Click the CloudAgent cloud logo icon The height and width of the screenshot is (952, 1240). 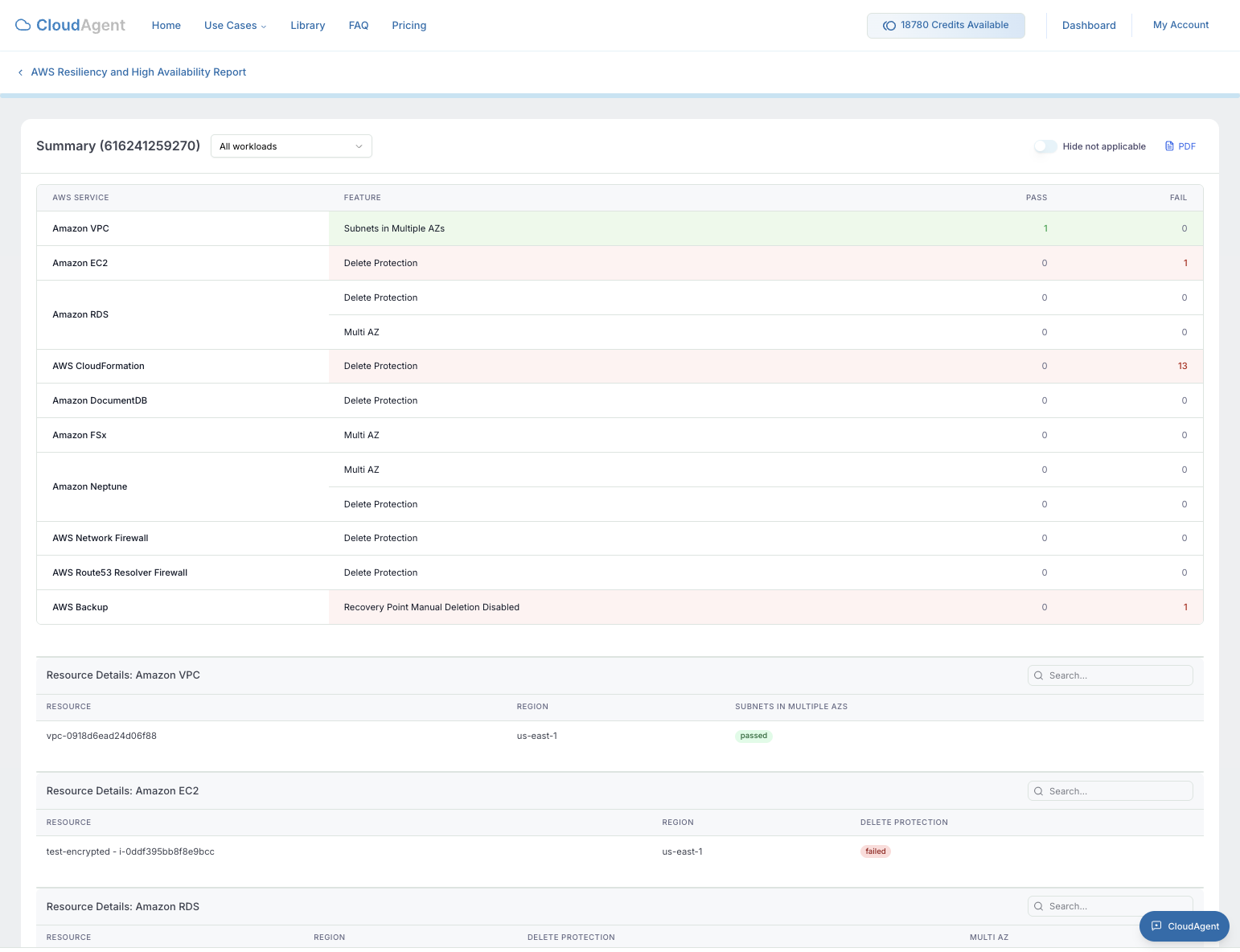[x=23, y=25]
